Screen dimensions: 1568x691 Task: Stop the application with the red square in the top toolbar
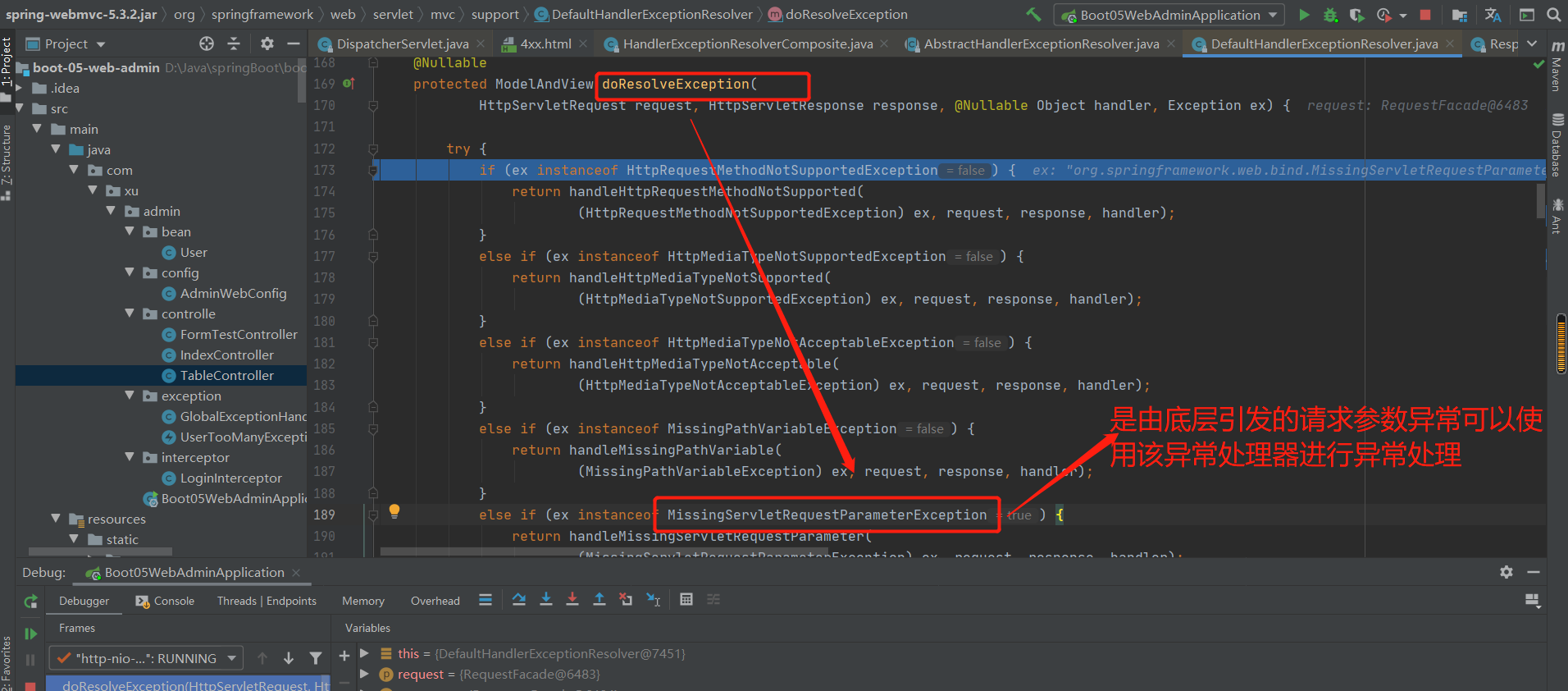coord(1425,15)
